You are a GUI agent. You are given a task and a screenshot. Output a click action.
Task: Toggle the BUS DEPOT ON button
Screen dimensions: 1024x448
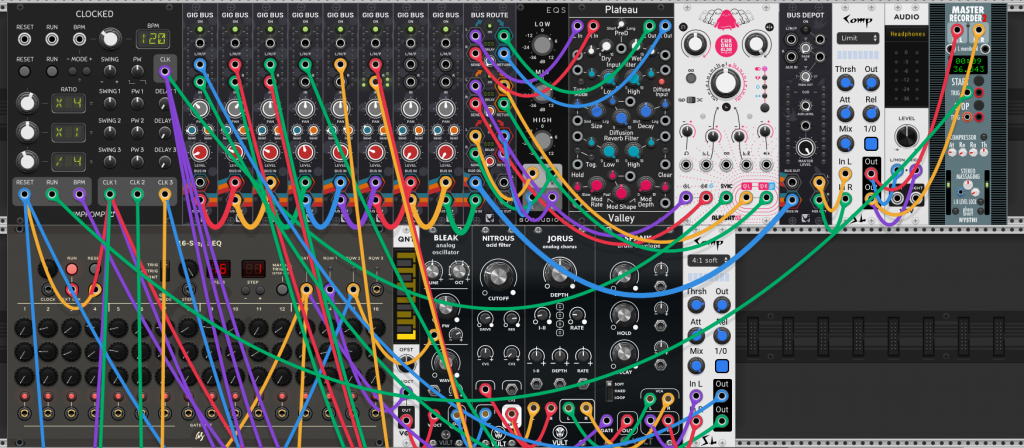pos(806,30)
